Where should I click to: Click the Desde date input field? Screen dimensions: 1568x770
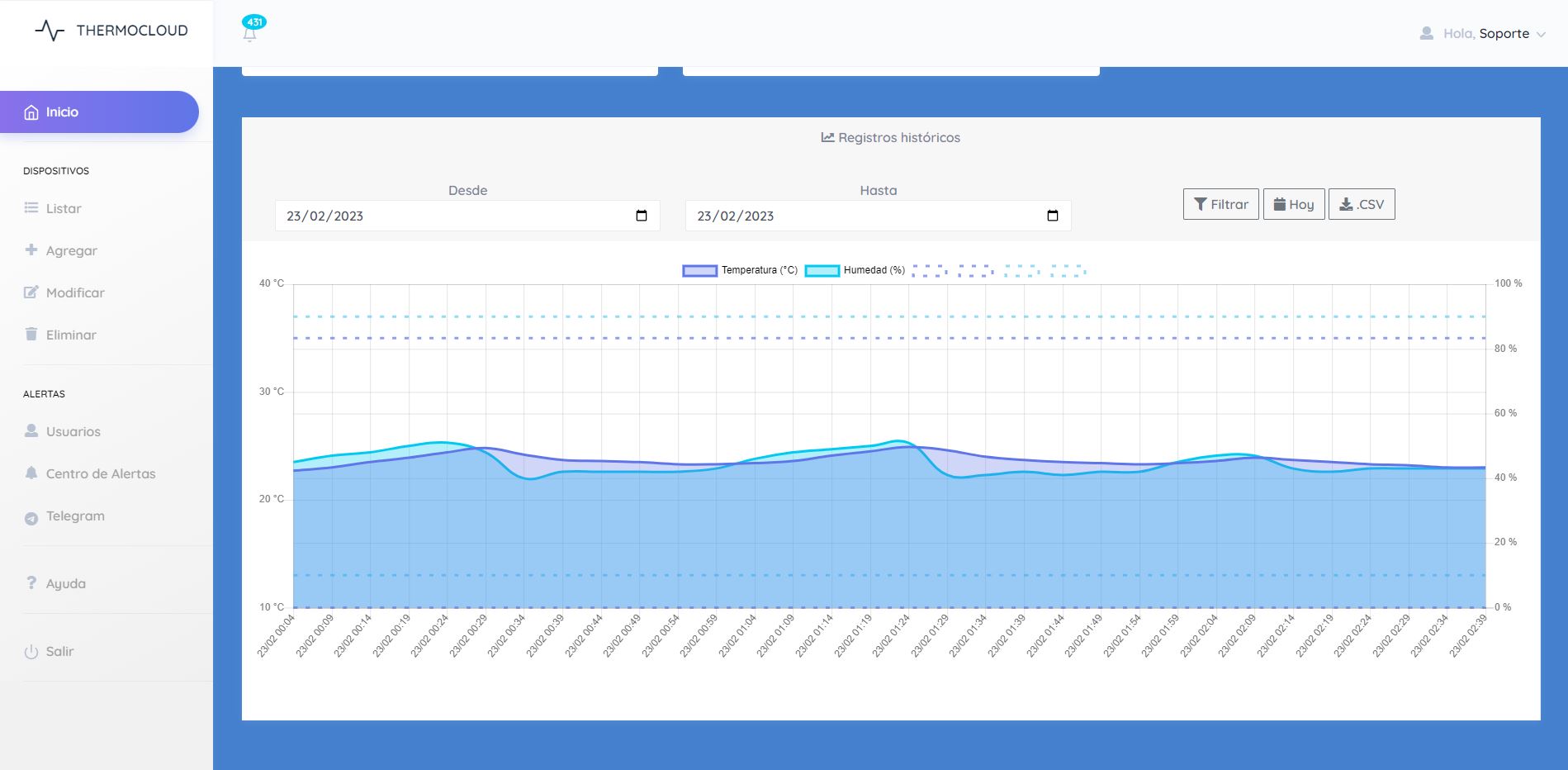(x=454, y=216)
